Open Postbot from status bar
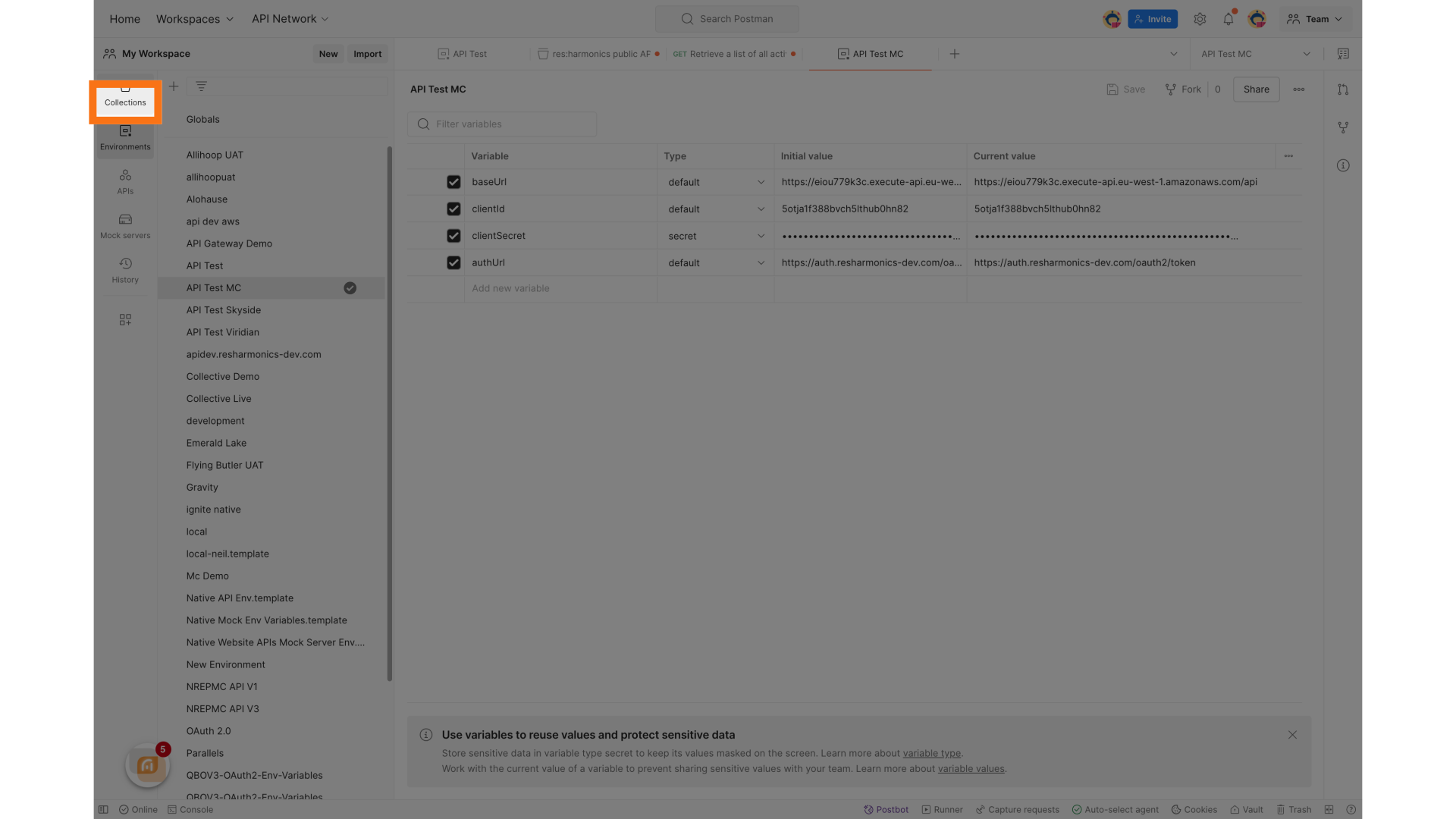Viewport: 1456px width, 819px height. click(886, 810)
